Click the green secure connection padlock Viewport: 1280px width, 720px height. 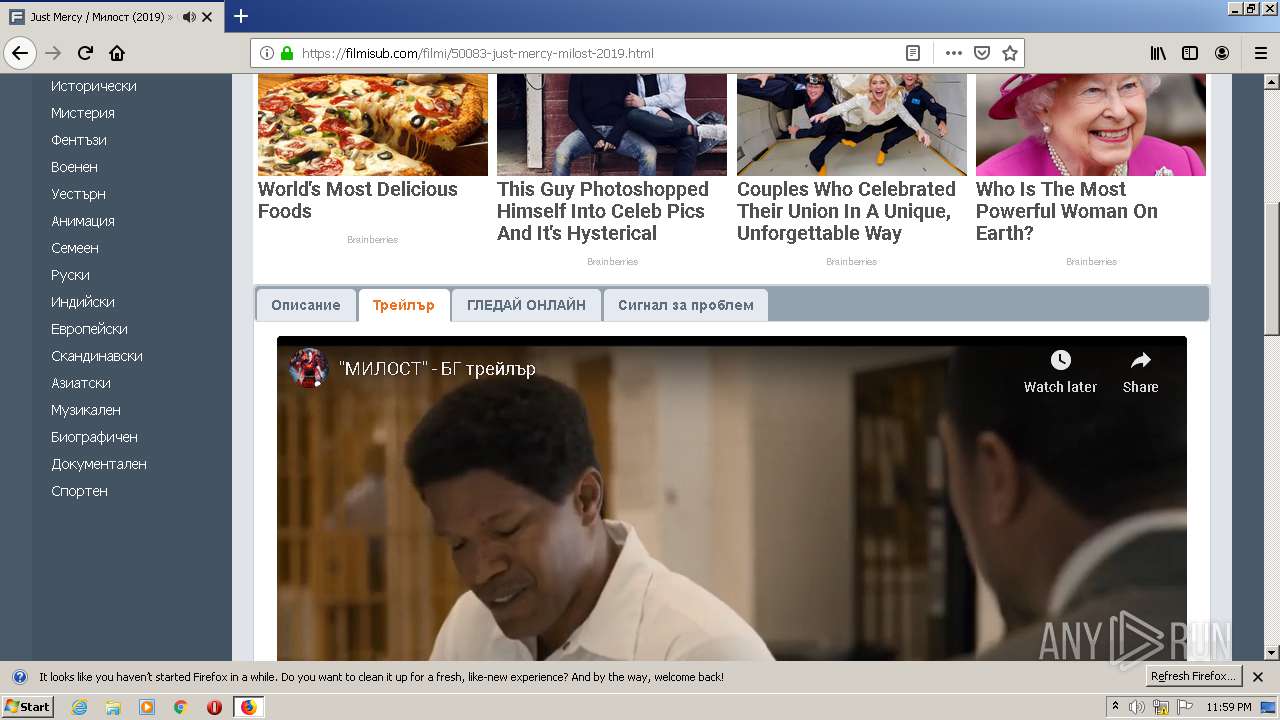click(287, 53)
